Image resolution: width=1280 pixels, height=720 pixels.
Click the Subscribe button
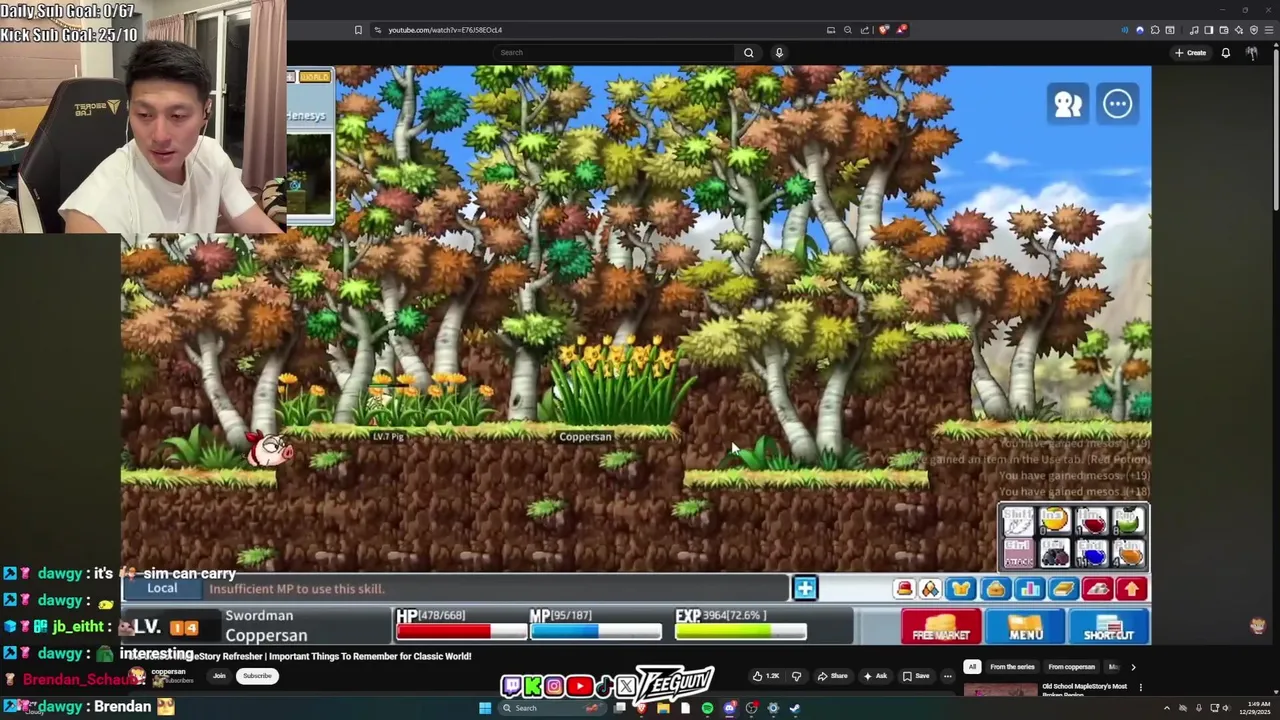click(x=257, y=676)
